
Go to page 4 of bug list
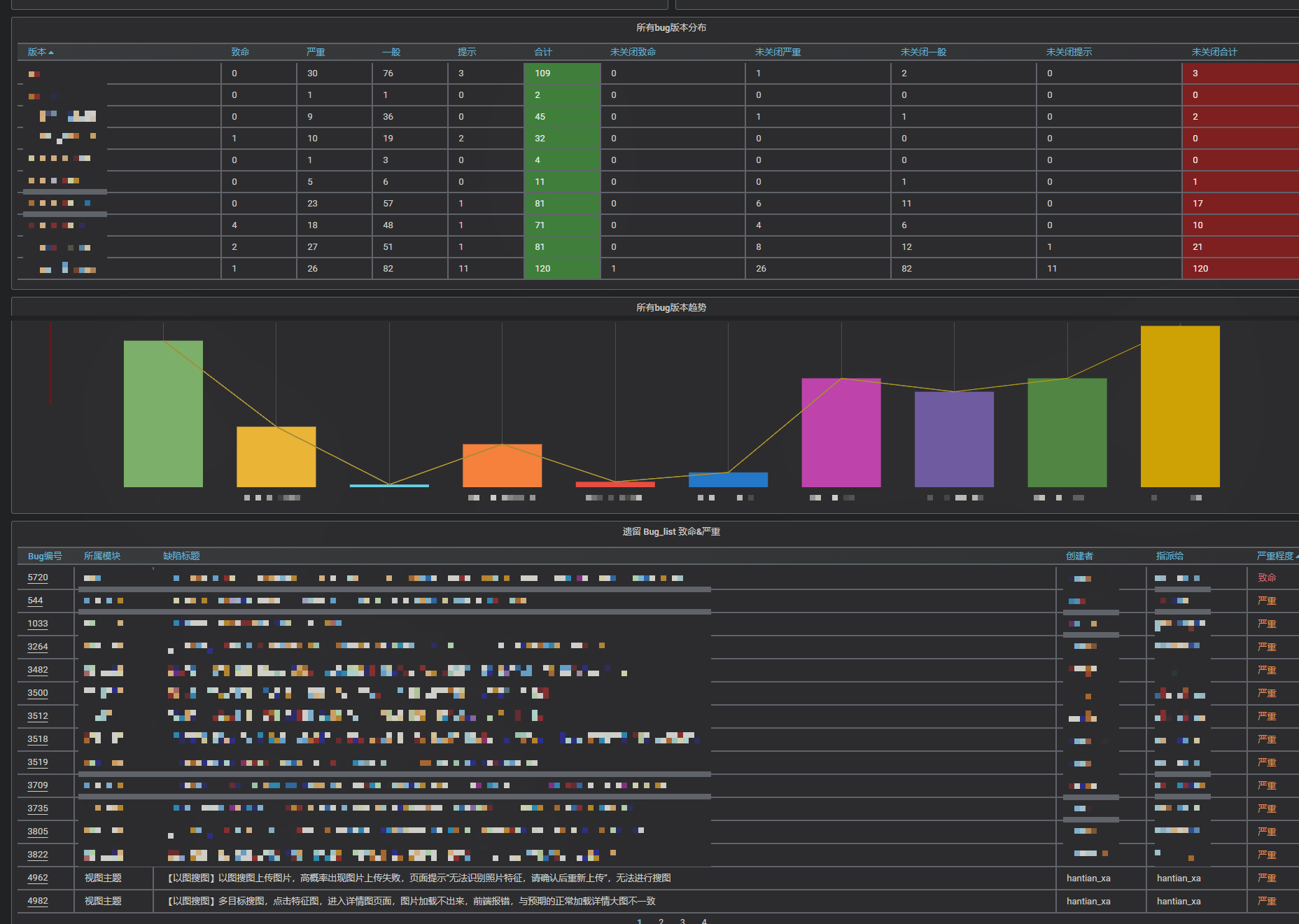704,920
